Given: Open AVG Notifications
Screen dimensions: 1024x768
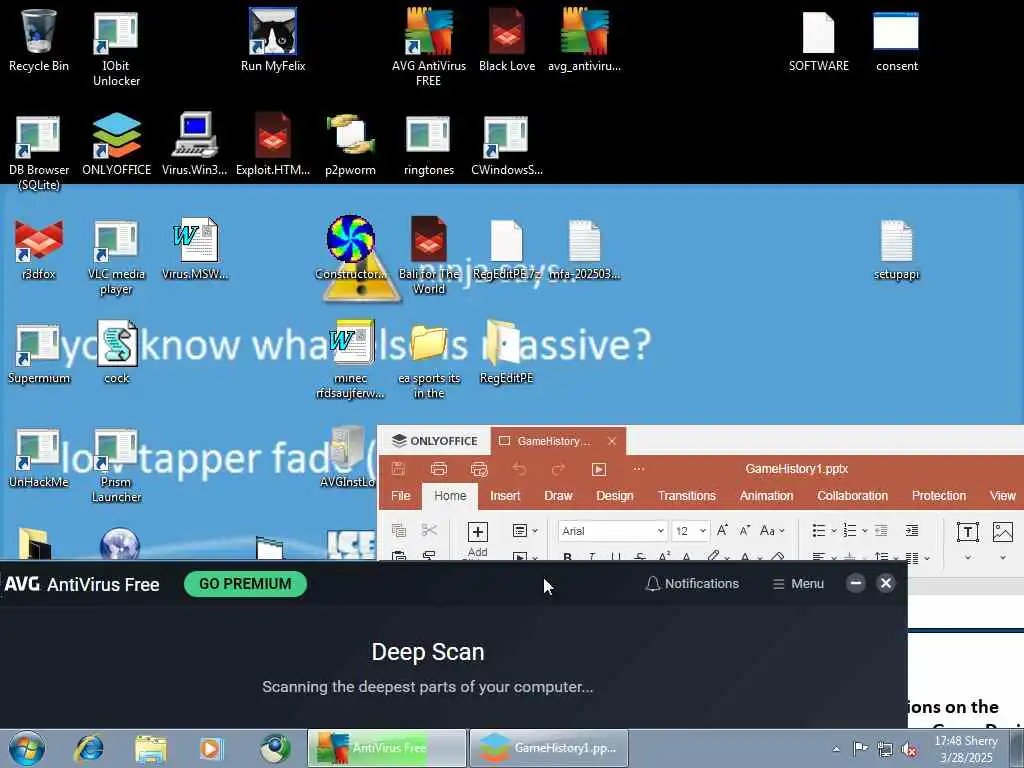Looking at the screenshot, I should (692, 584).
